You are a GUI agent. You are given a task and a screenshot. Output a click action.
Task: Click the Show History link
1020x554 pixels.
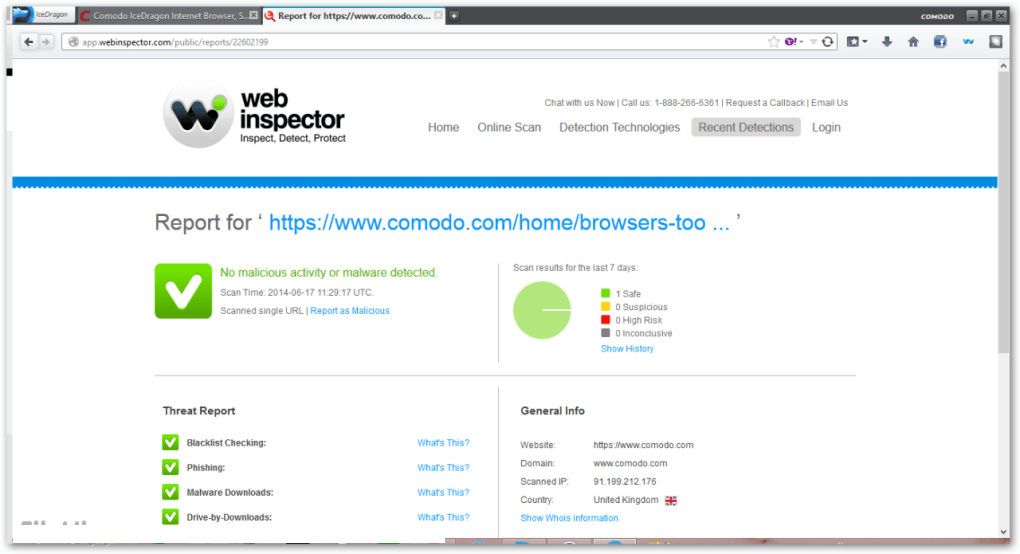(627, 349)
